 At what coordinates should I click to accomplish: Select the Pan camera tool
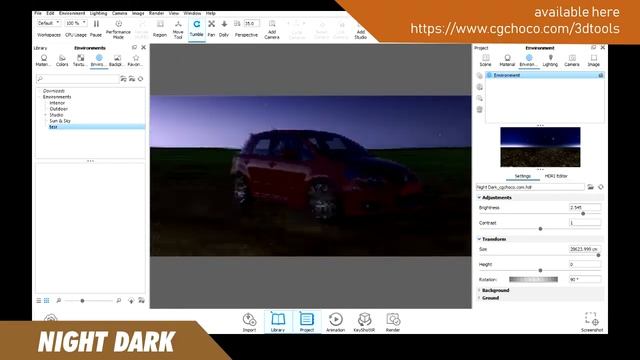[x=211, y=29]
